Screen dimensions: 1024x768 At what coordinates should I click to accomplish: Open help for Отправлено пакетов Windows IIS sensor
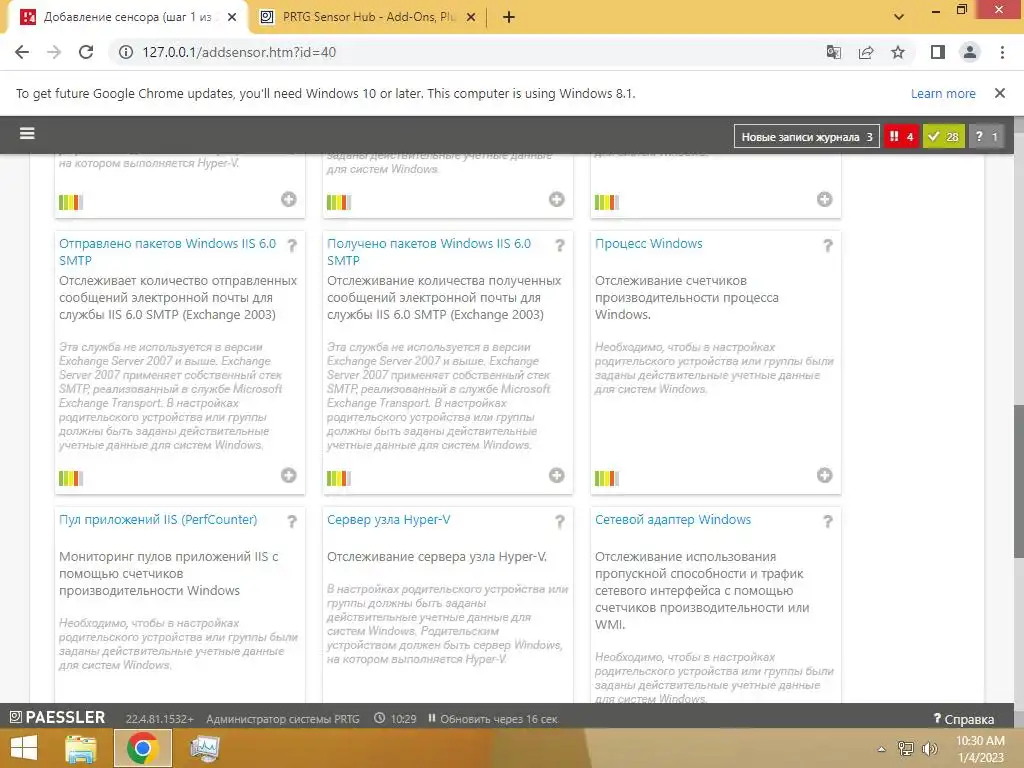click(292, 246)
